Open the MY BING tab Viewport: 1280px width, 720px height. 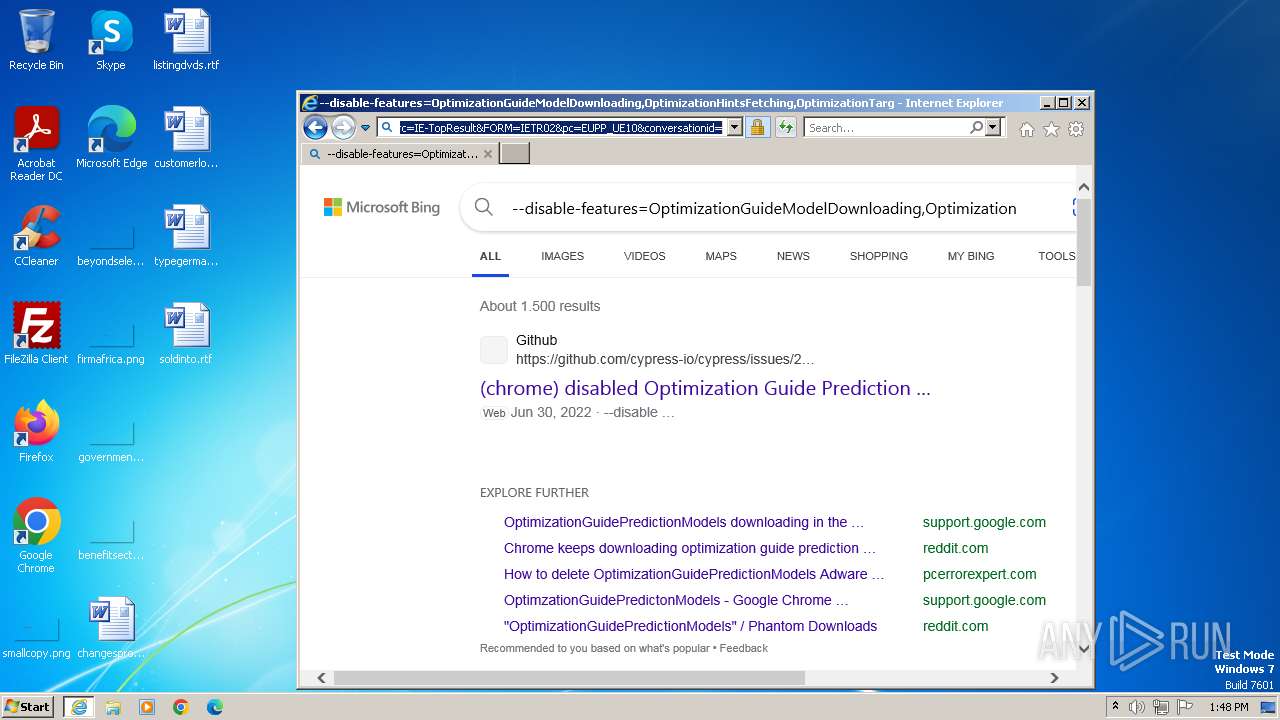click(971, 256)
